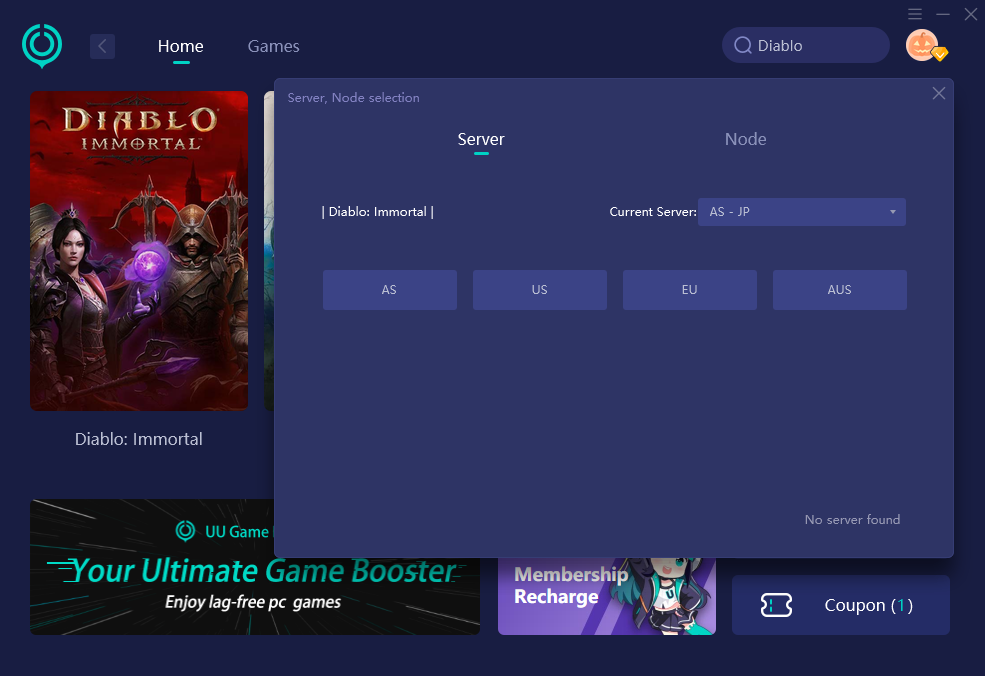Switch to the Games tab
Image resolution: width=985 pixels, height=676 pixels.
pos(273,46)
